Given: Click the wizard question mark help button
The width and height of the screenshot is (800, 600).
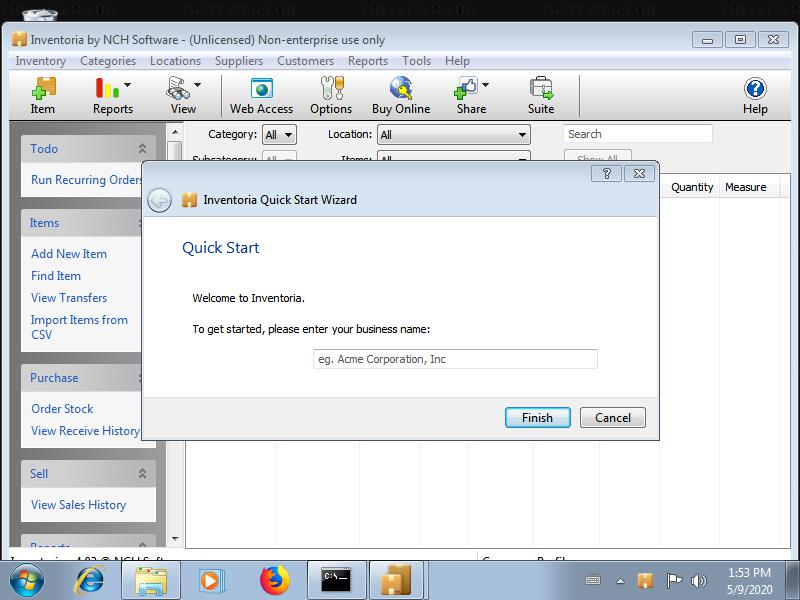Looking at the screenshot, I should coord(606,173).
